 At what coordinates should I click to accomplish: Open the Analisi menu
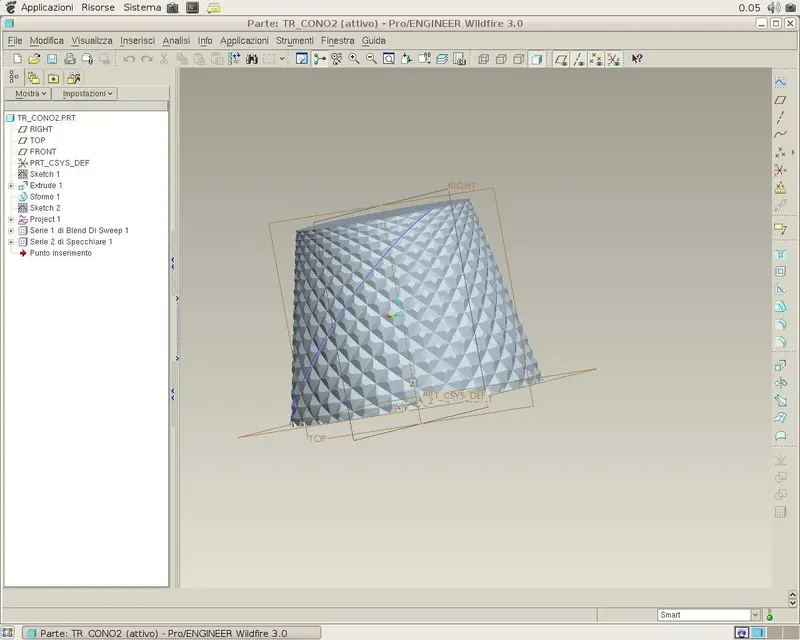click(x=176, y=40)
